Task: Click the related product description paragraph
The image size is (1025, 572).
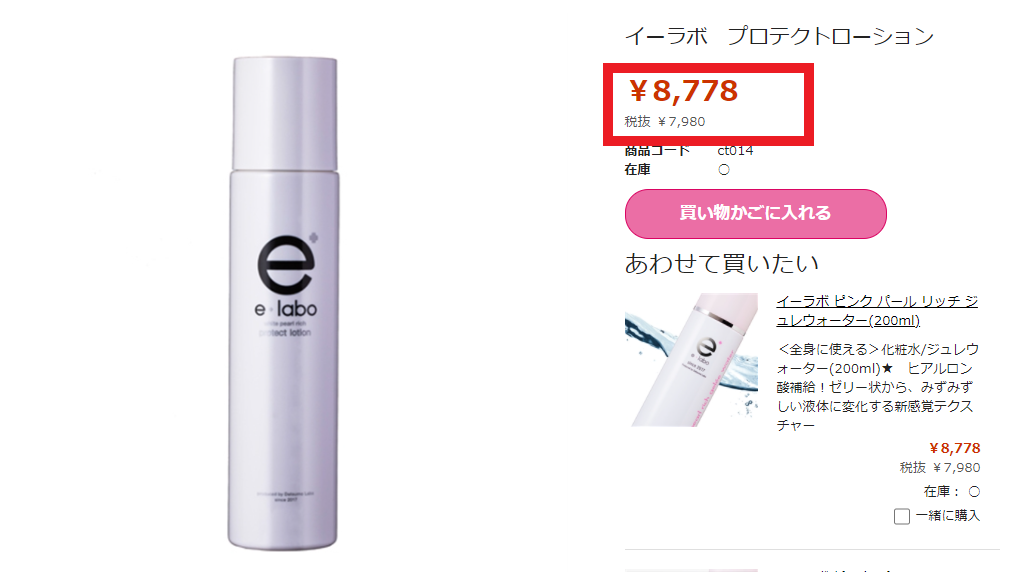Action: [877, 387]
